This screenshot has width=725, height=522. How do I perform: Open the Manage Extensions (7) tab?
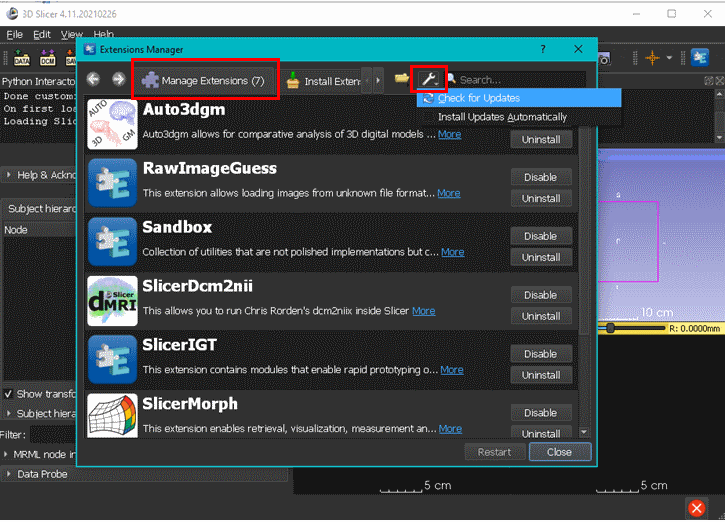point(205,80)
